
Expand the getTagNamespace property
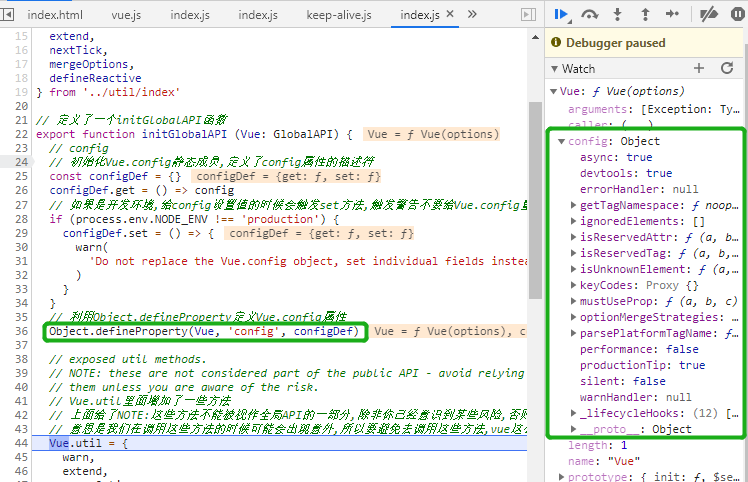(573, 205)
